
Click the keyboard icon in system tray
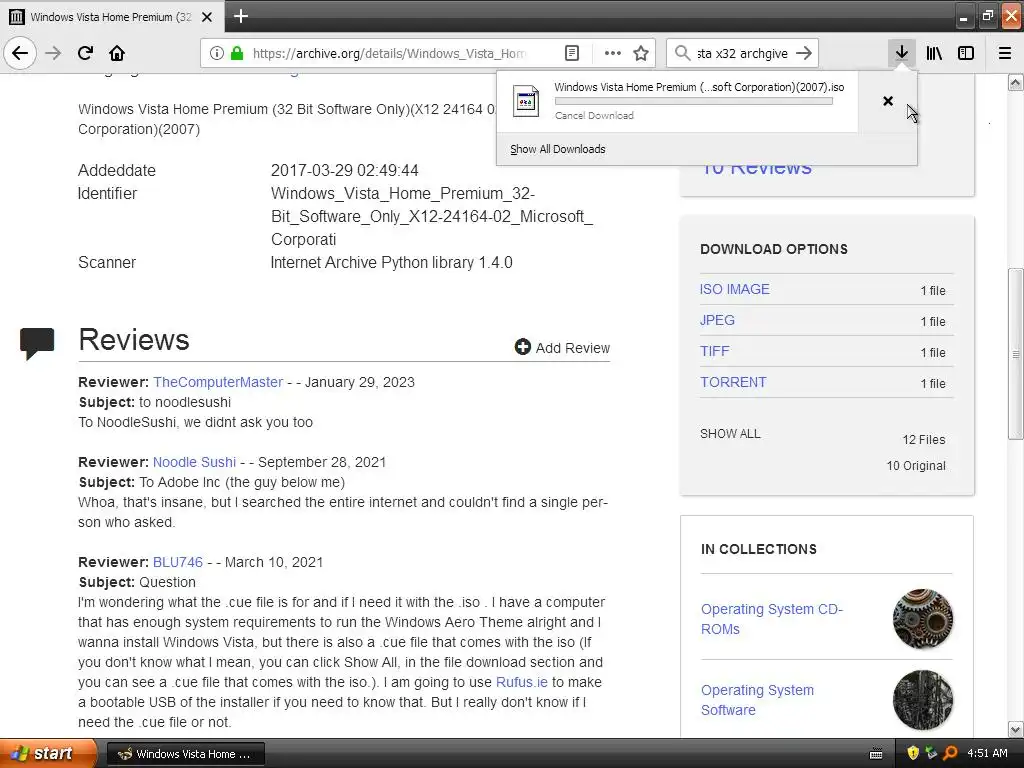[876, 754]
